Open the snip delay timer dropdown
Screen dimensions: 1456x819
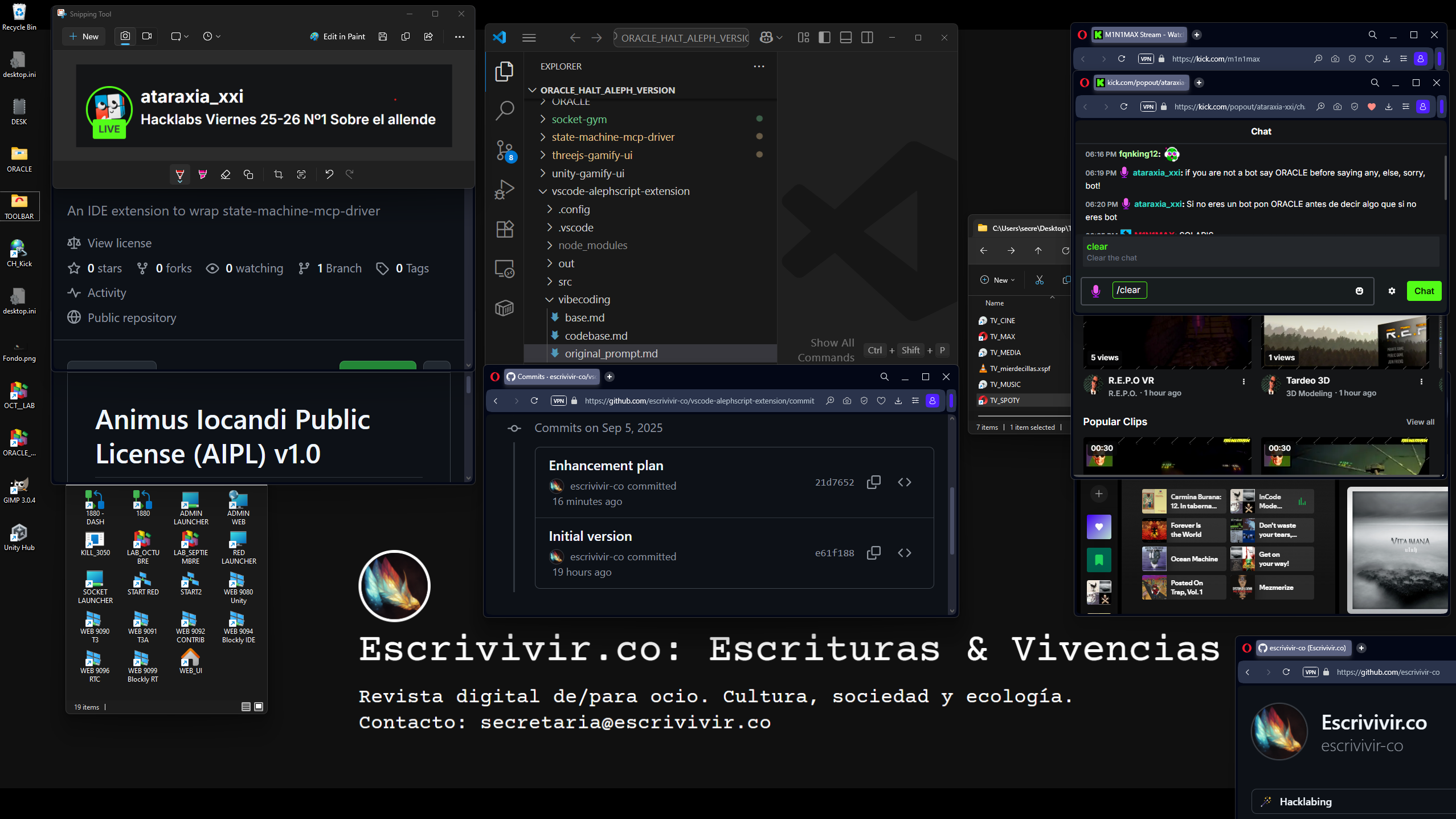click(211, 36)
